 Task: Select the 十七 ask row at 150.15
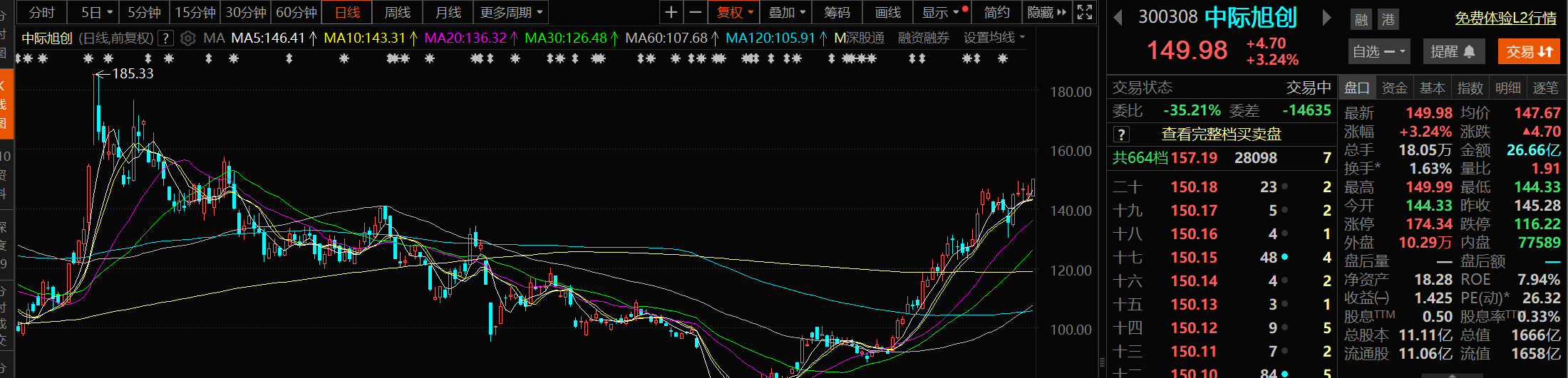(1222, 258)
